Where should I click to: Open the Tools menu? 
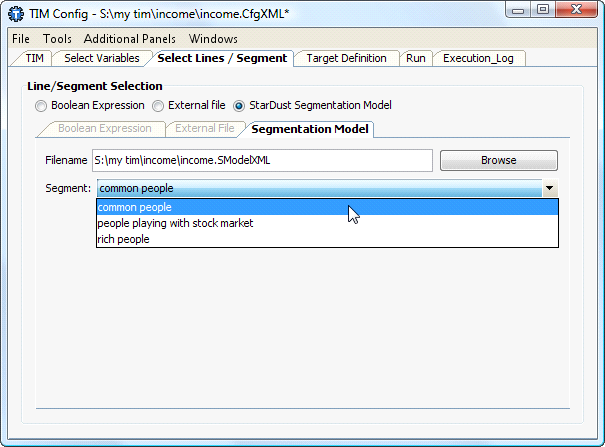[x=57, y=39]
